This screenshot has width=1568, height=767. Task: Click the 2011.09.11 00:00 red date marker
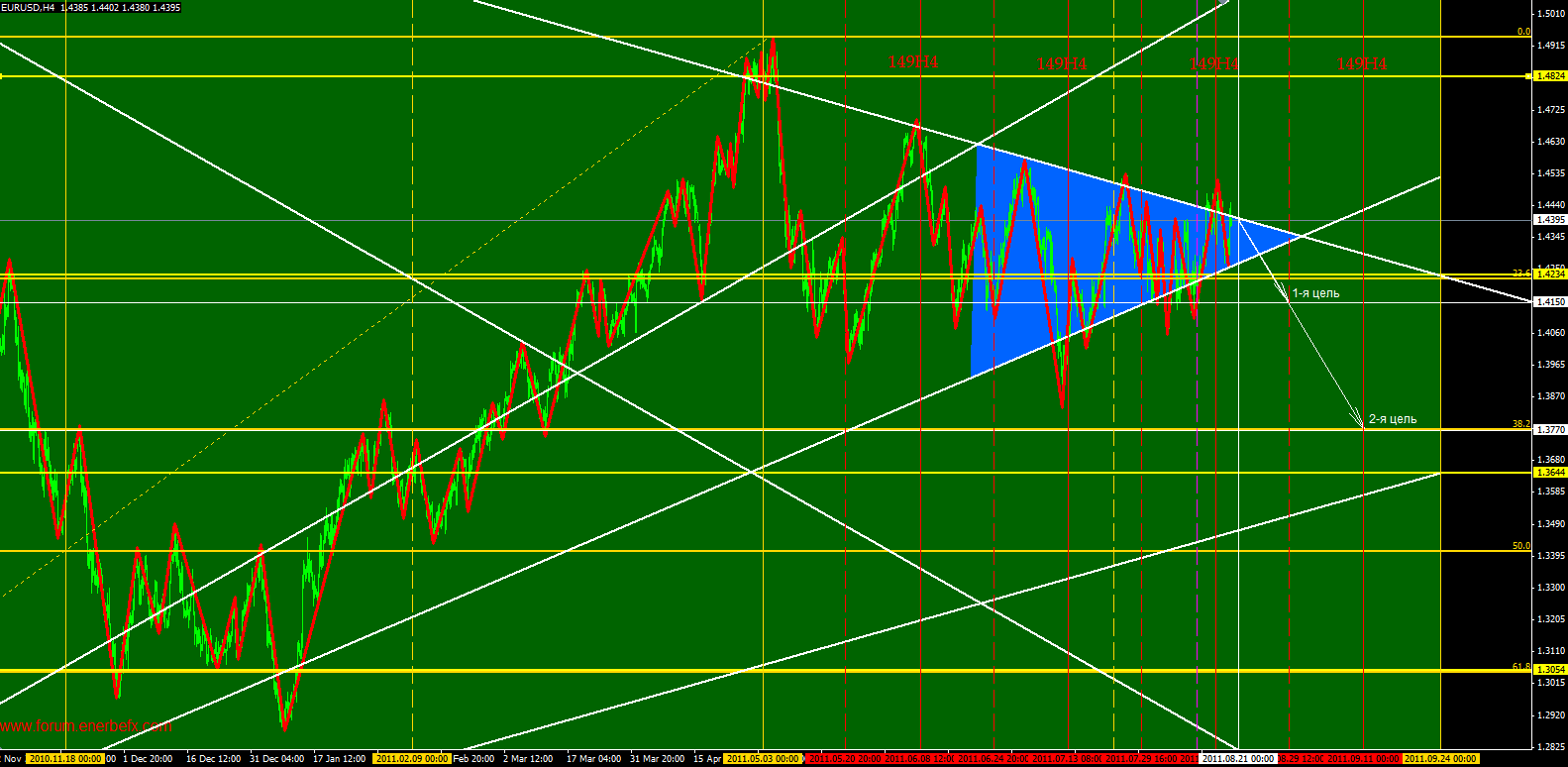coord(1363,759)
